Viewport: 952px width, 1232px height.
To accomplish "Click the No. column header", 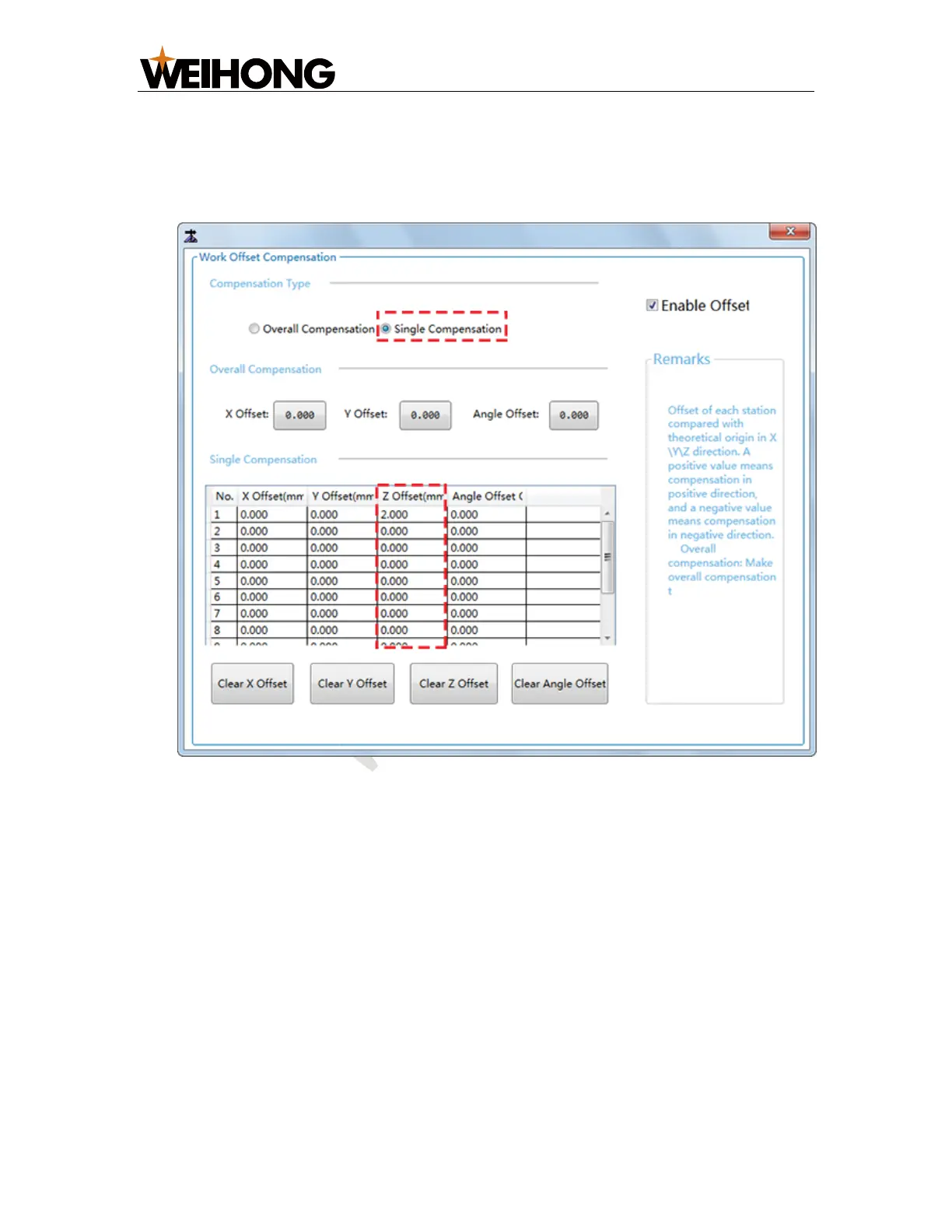I will point(224,496).
